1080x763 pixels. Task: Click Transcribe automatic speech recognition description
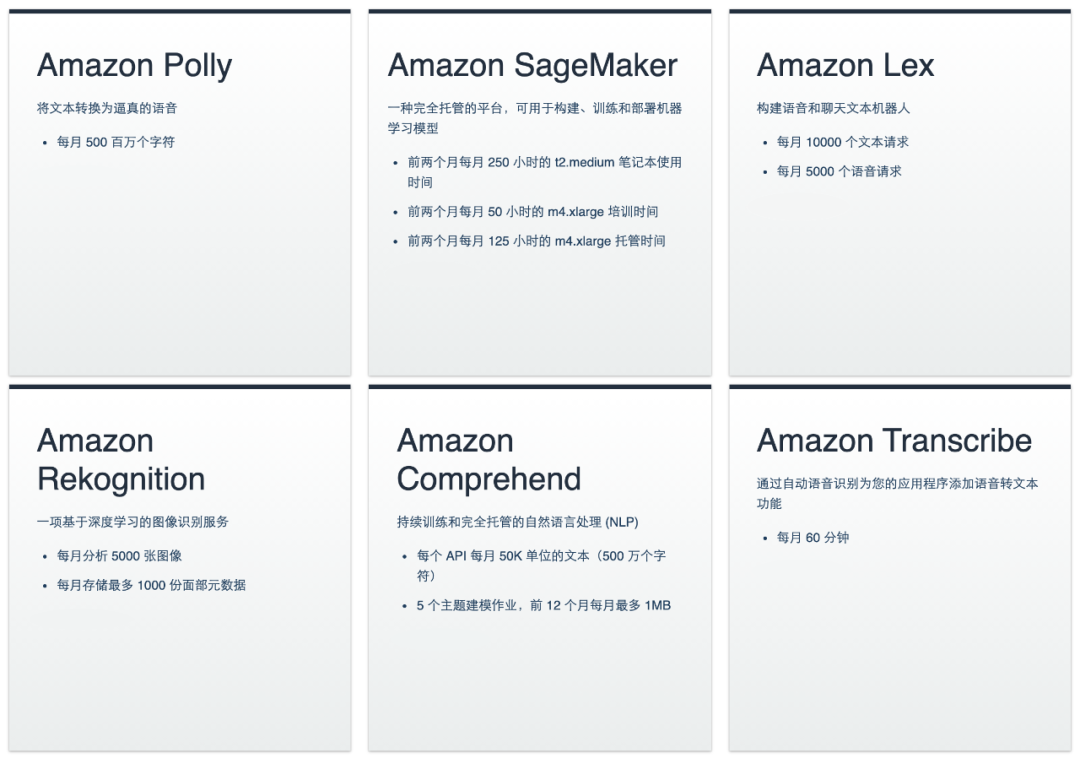coord(897,493)
